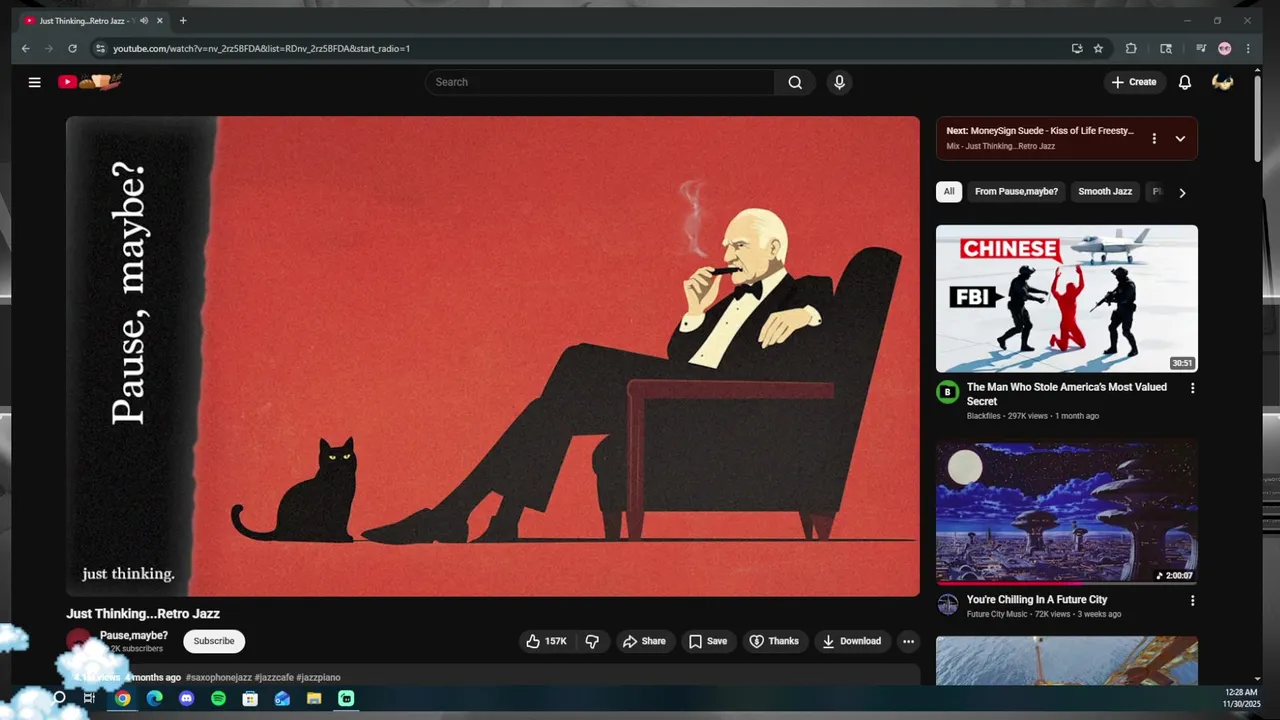Open Windows search from the taskbar

tap(59, 699)
